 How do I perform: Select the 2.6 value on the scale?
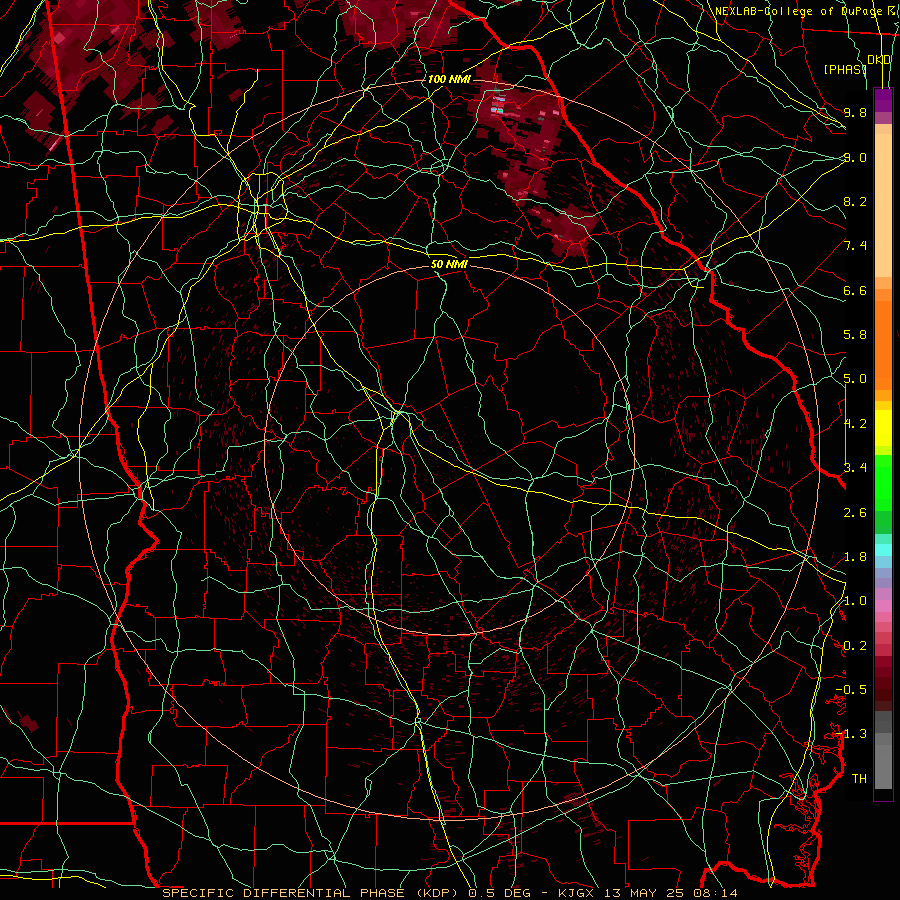(855, 513)
